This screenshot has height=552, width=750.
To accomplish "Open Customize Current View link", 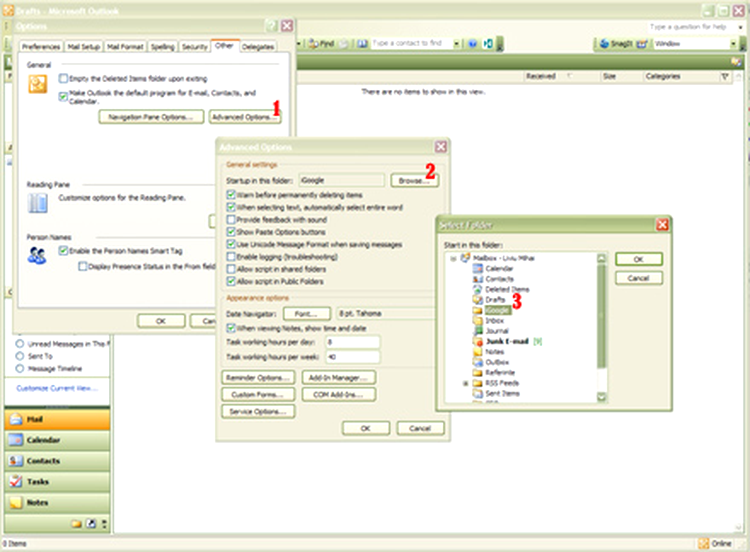I will pyautogui.click(x=57, y=388).
